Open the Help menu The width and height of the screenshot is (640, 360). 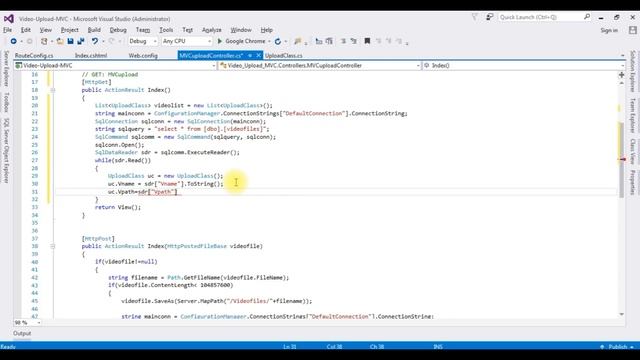click(x=267, y=30)
